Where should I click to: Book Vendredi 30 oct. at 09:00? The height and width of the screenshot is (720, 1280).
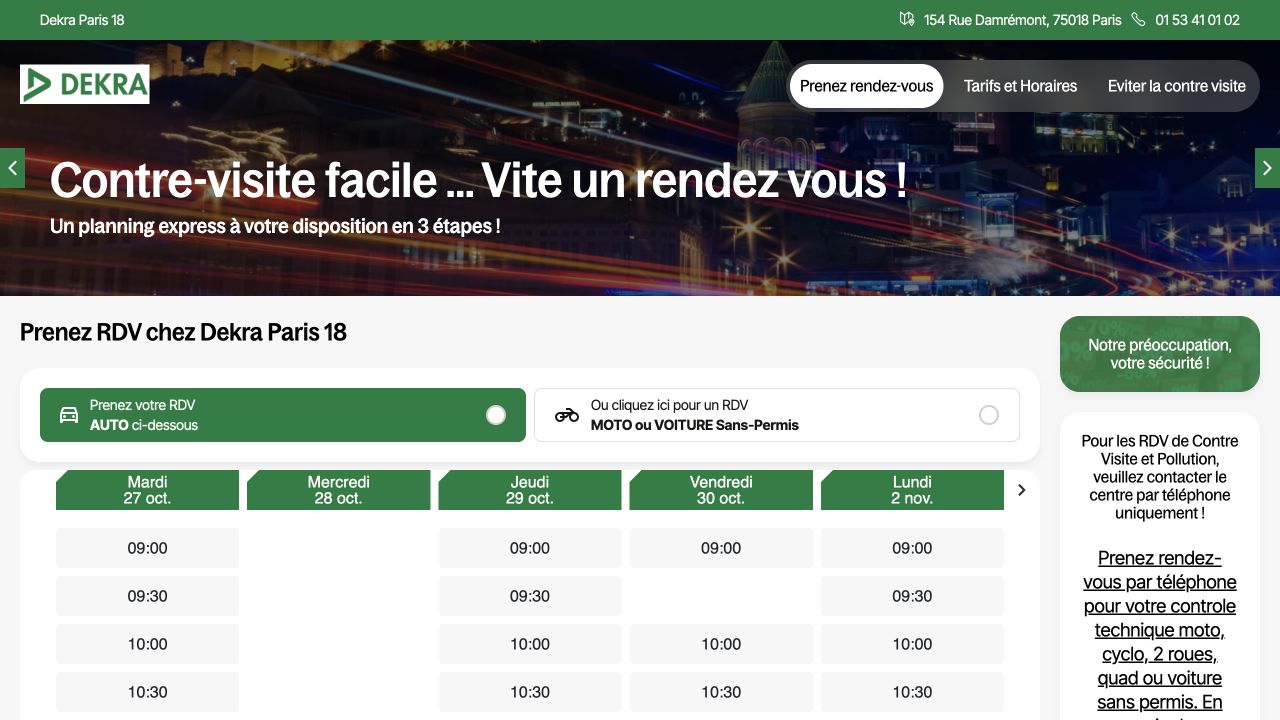tap(721, 548)
